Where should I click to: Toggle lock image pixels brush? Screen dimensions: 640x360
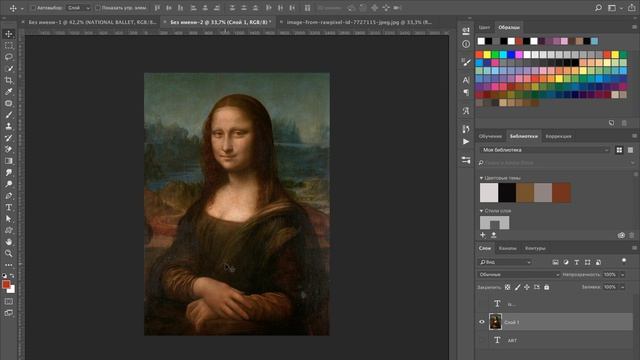pos(518,287)
